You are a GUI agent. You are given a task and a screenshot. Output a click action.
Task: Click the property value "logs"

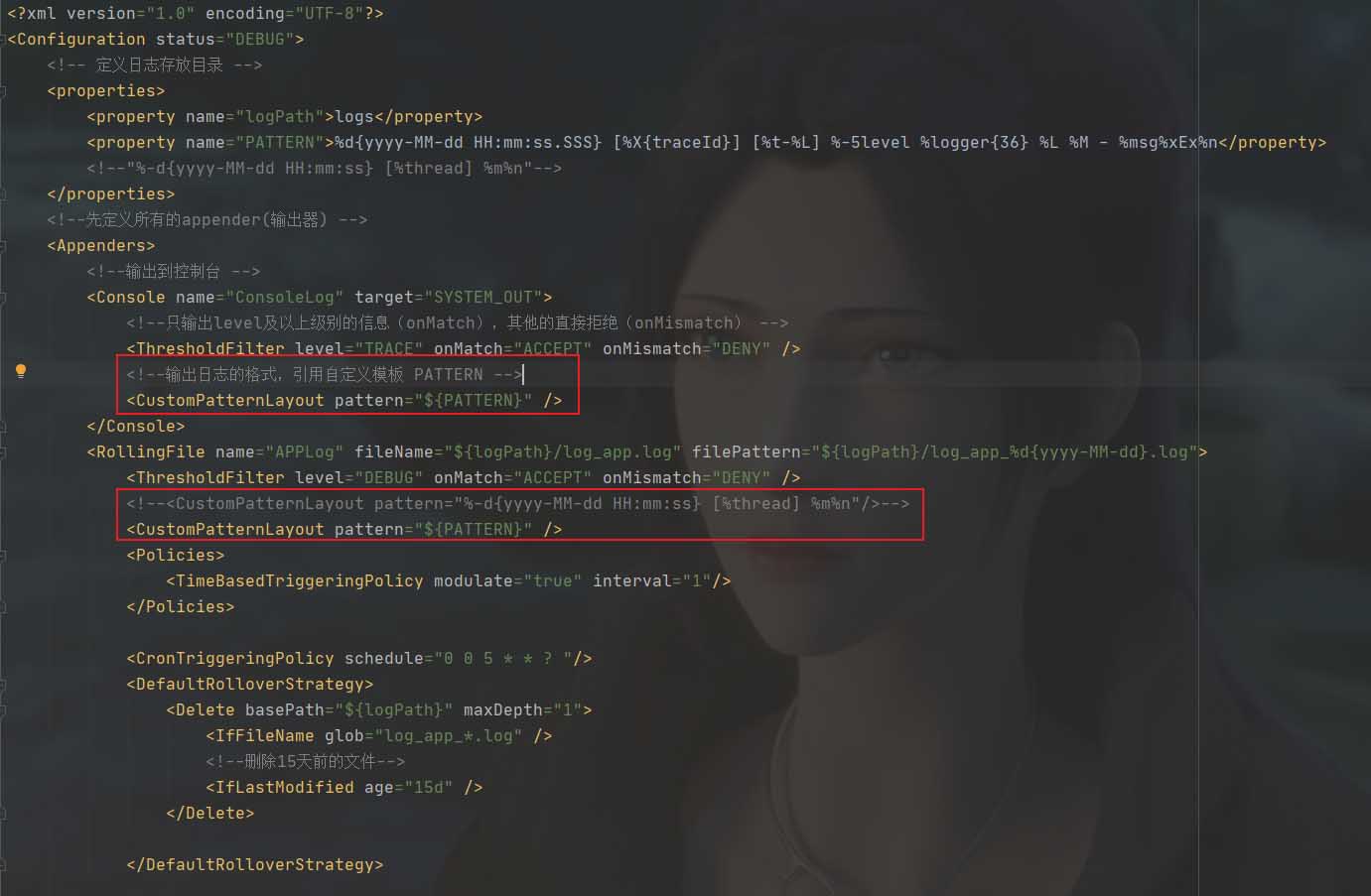354,116
